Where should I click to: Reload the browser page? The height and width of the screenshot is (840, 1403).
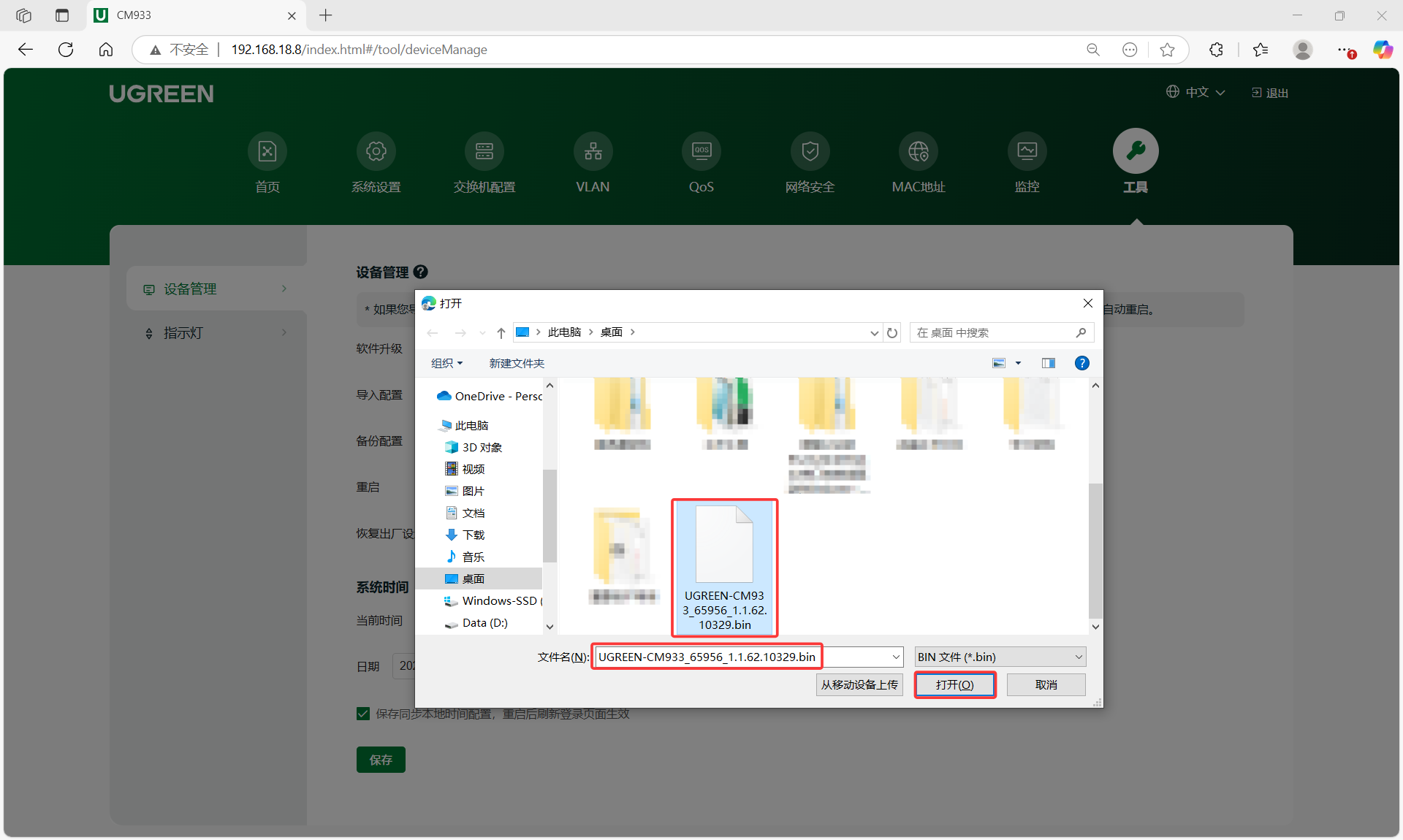(66, 50)
